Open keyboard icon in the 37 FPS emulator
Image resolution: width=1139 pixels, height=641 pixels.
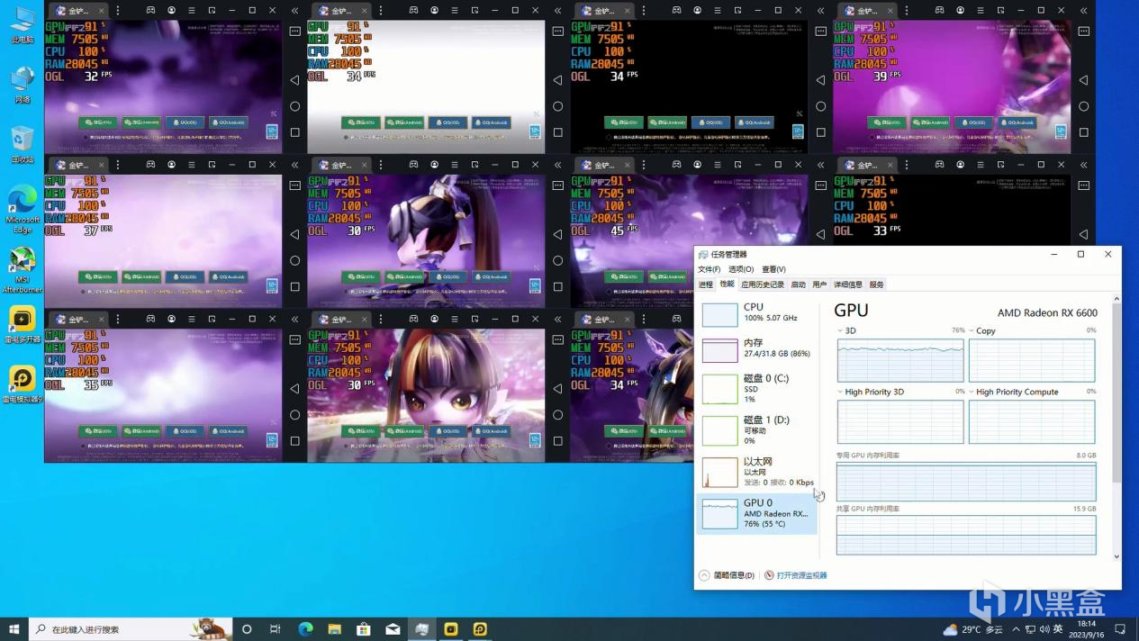295,185
